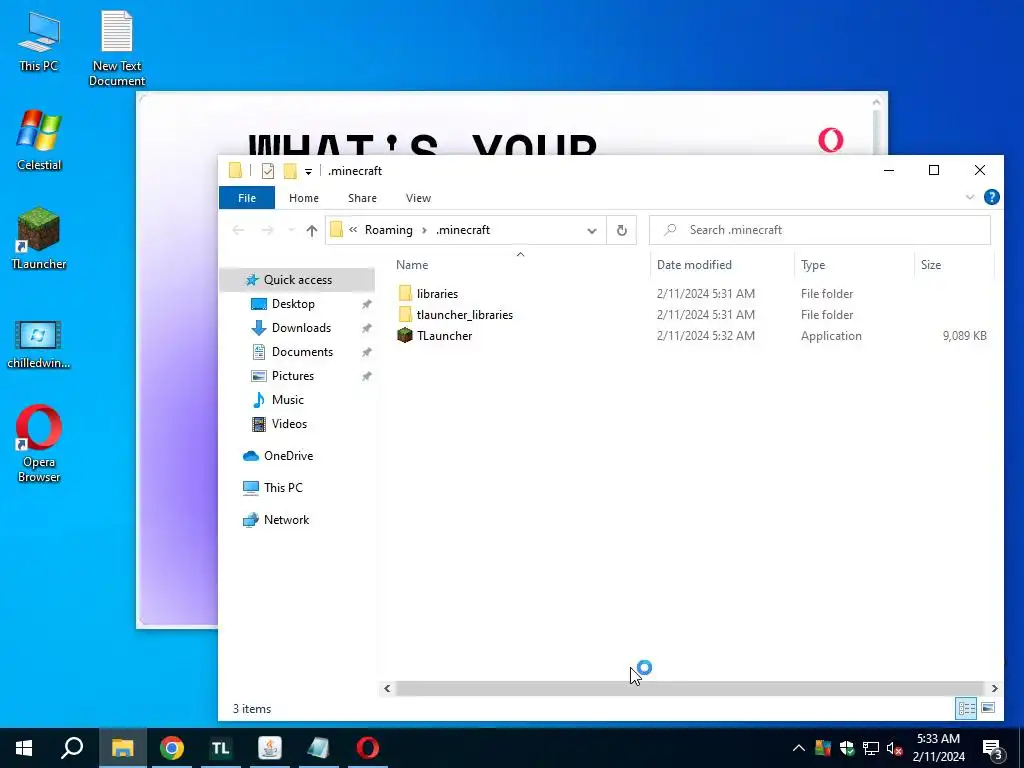Go up one folder level
Viewport: 1024px width, 768px height.
[312, 230]
